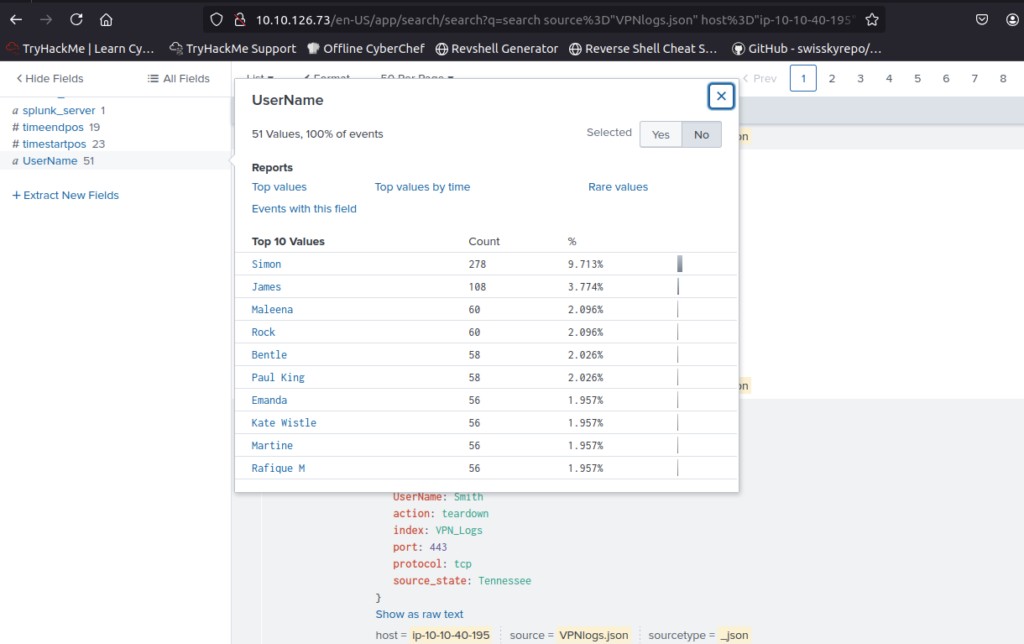
Task: Go to results page 1
Action: point(803,78)
